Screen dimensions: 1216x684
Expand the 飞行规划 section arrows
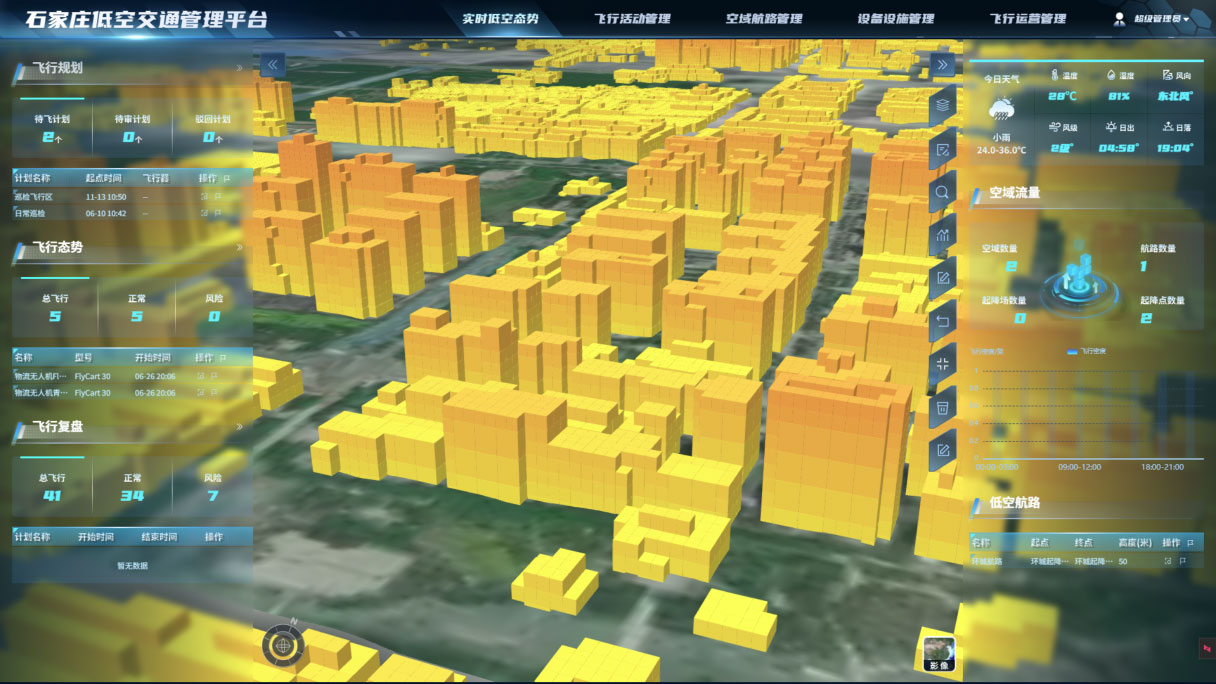pyautogui.click(x=240, y=69)
